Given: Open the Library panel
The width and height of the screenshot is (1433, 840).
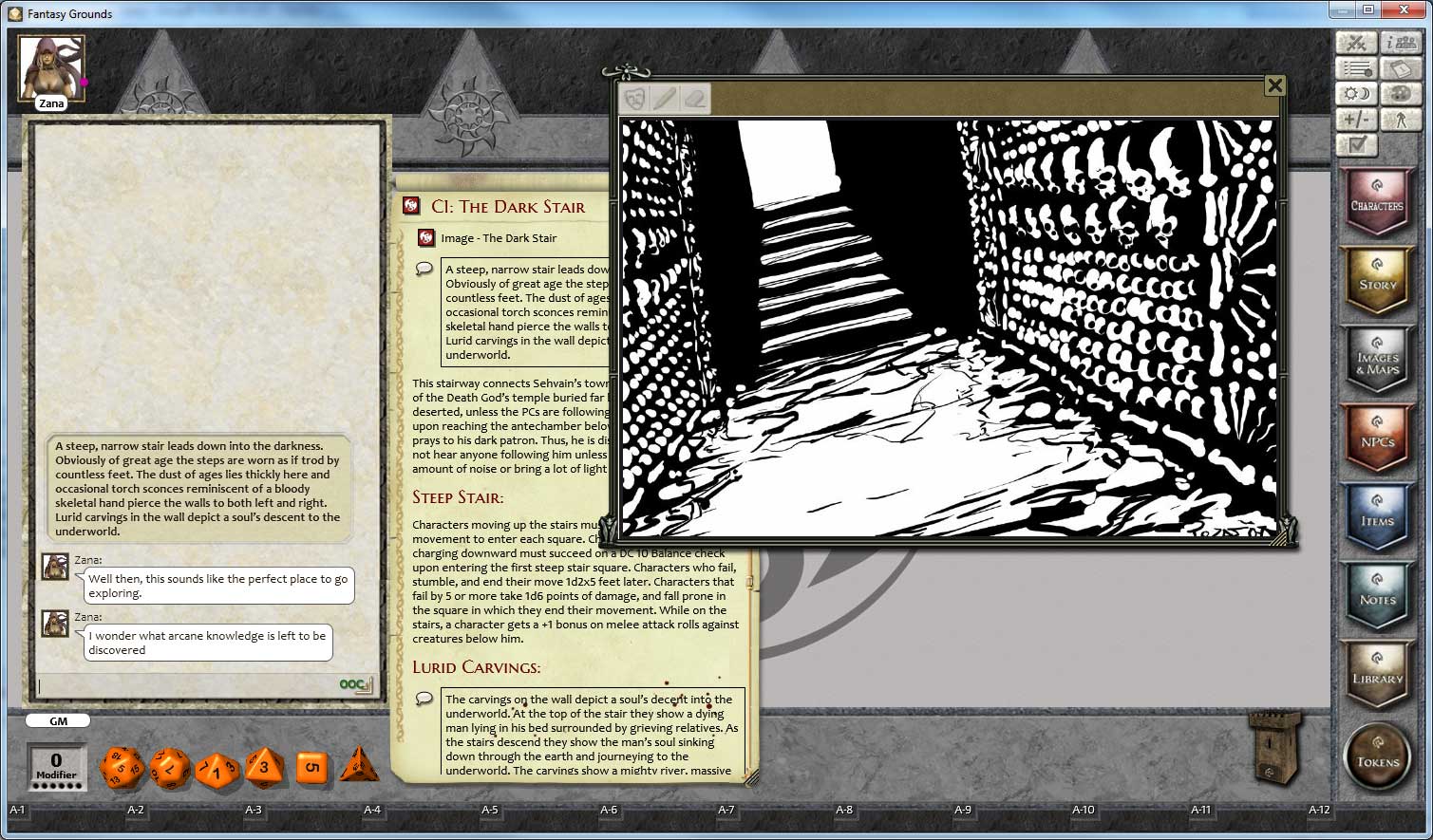Looking at the screenshot, I should 1378,678.
